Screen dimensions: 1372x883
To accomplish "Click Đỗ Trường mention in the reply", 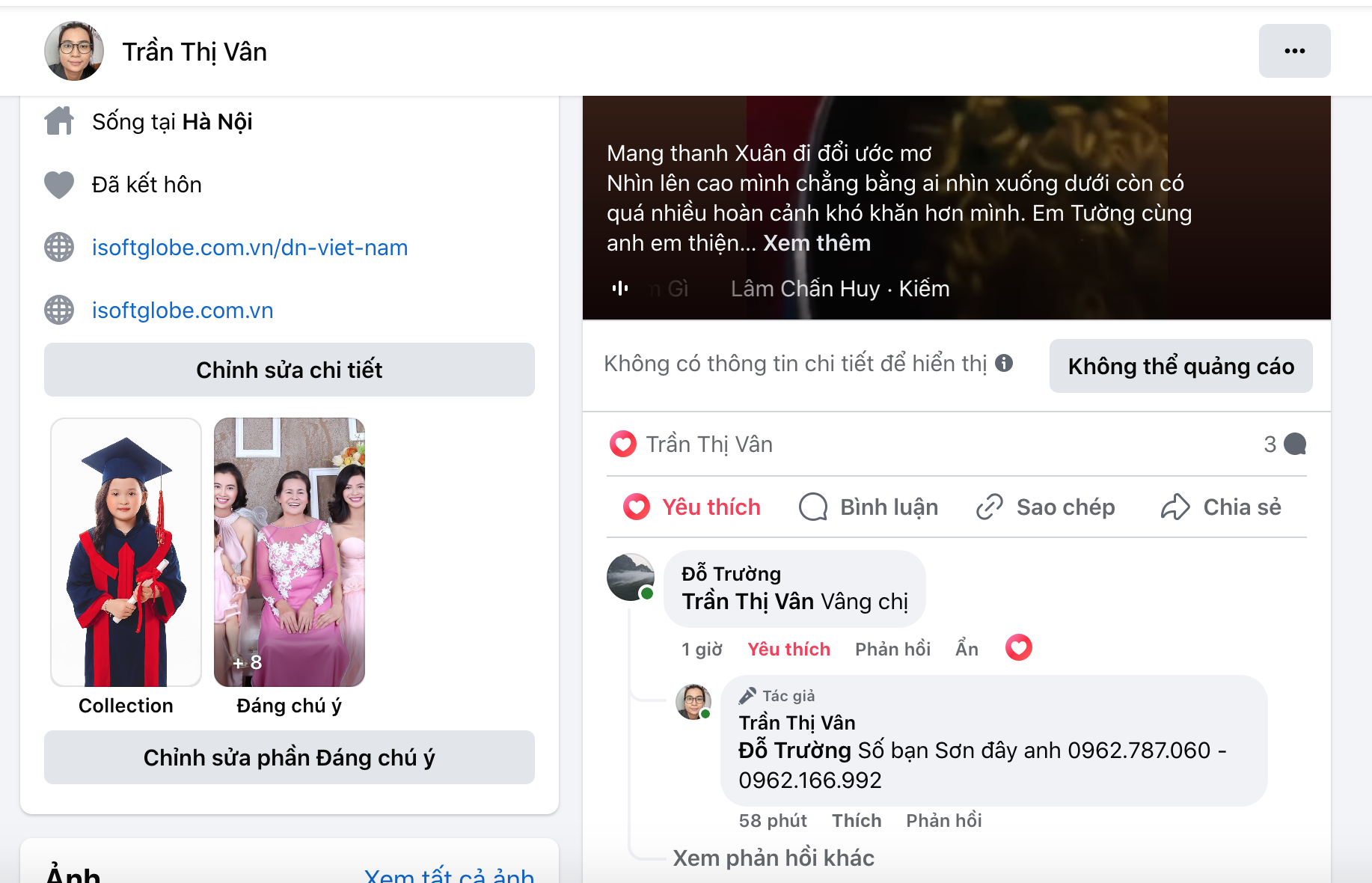I will click(794, 750).
